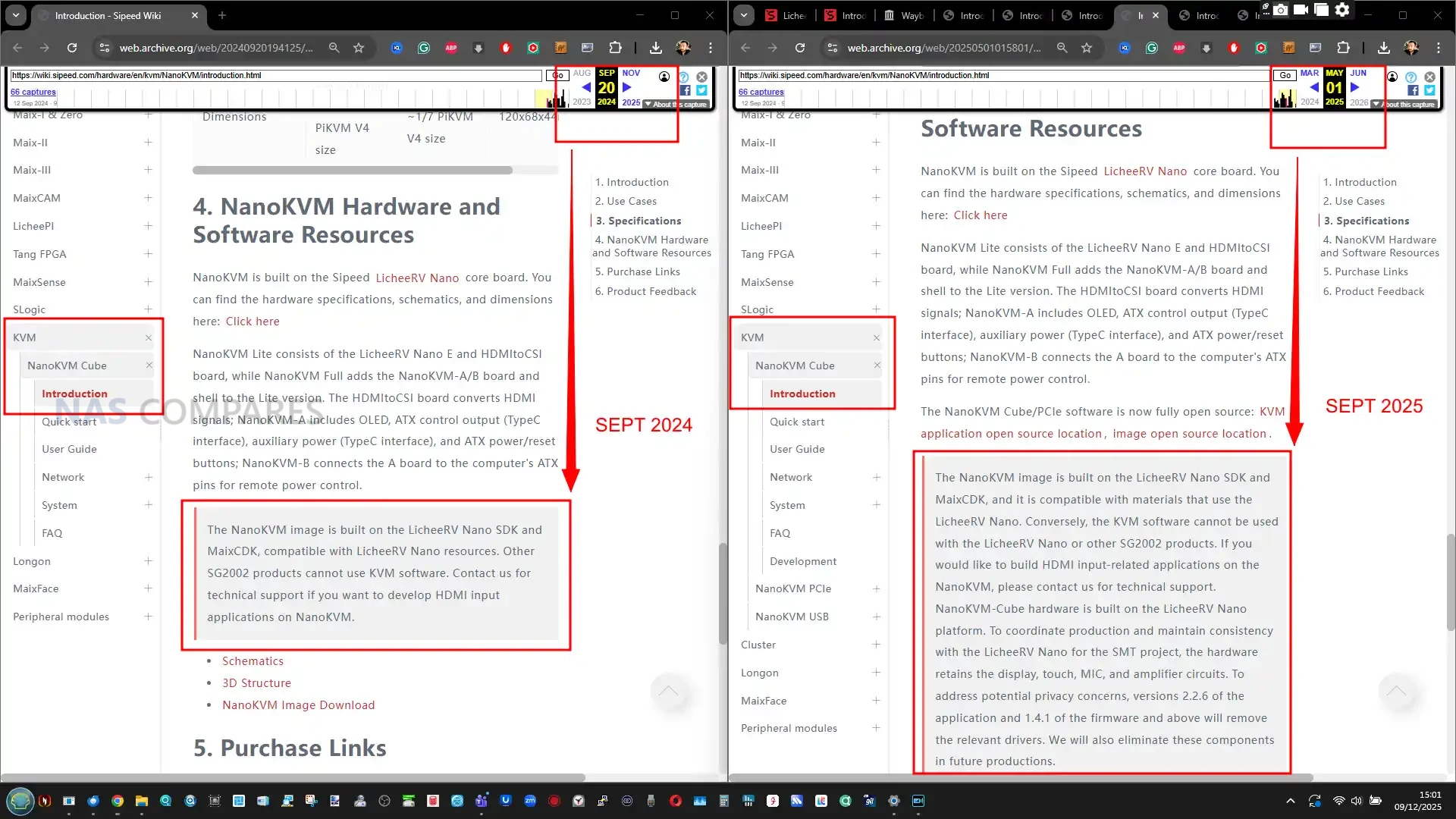The height and width of the screenshot is (819, 1456).
Task: Open About this capture dropdown in right window
Action: click(1404, 105)
